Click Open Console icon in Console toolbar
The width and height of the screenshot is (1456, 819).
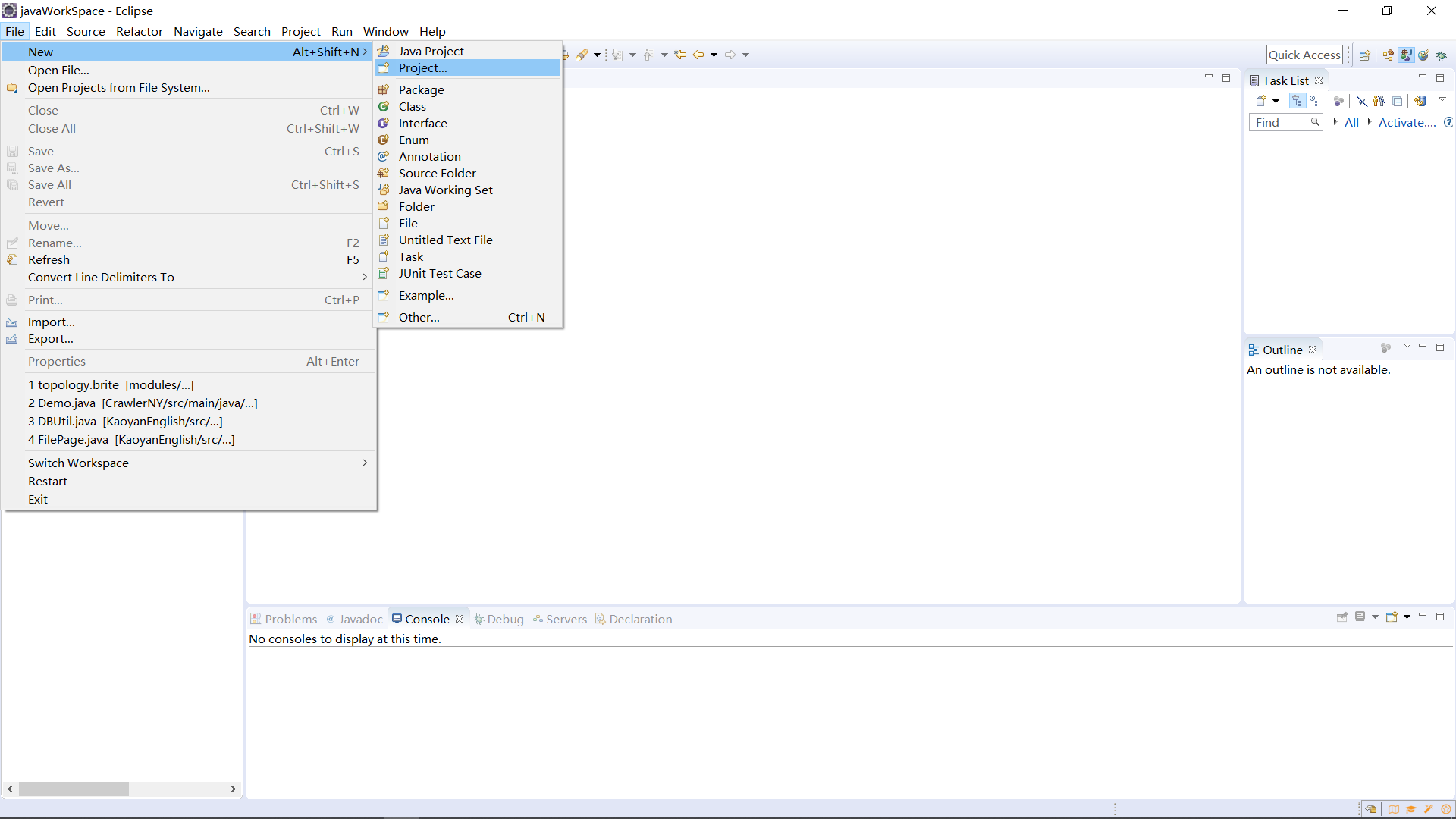point(1392,617)
